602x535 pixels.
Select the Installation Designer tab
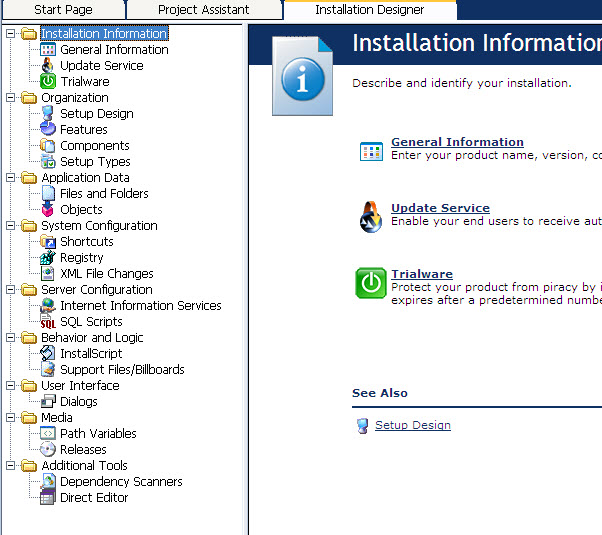(x=370, y=10)
